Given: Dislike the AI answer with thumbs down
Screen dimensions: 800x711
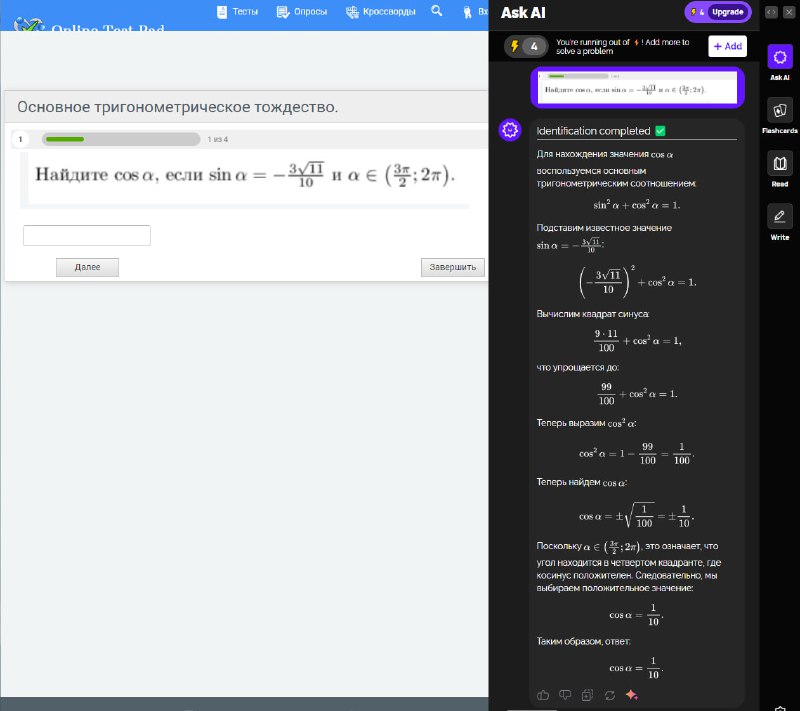Looking at the screenshot, I should pos(565,695).
